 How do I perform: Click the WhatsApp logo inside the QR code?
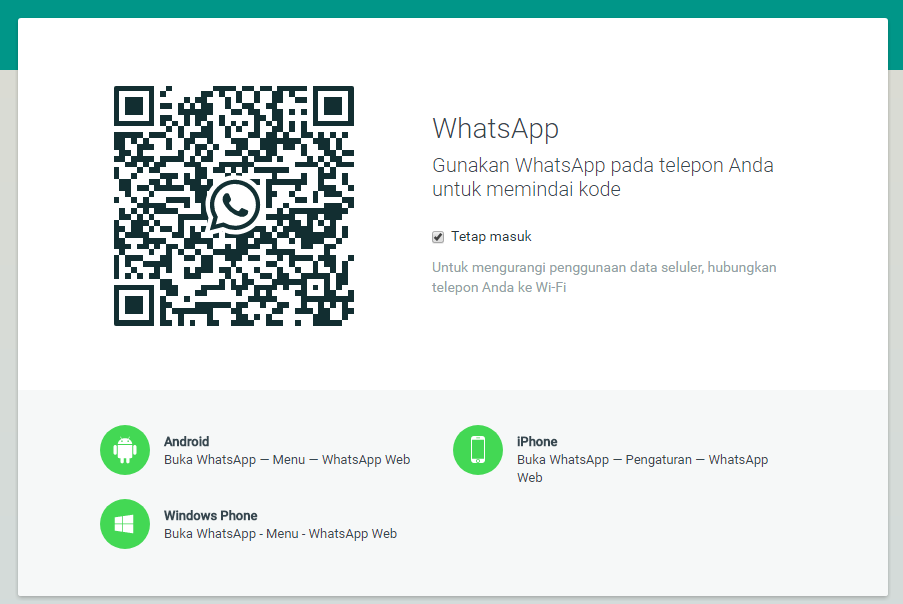point(234,206)
